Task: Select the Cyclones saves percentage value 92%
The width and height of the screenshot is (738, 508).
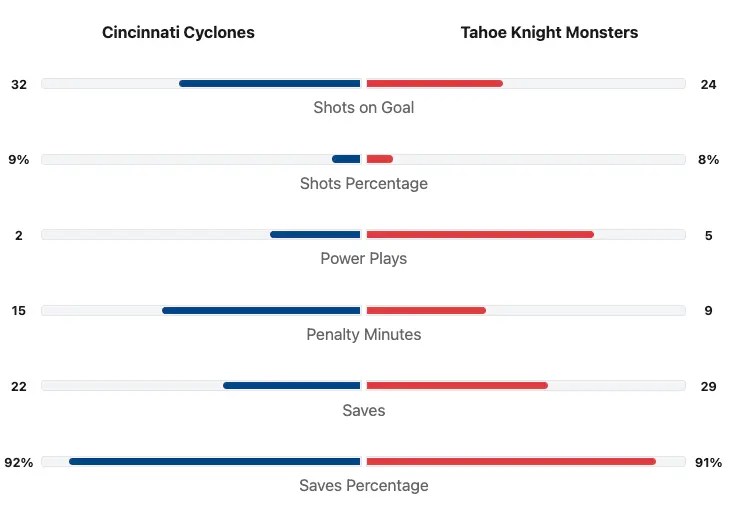Action: pos(19,462)
